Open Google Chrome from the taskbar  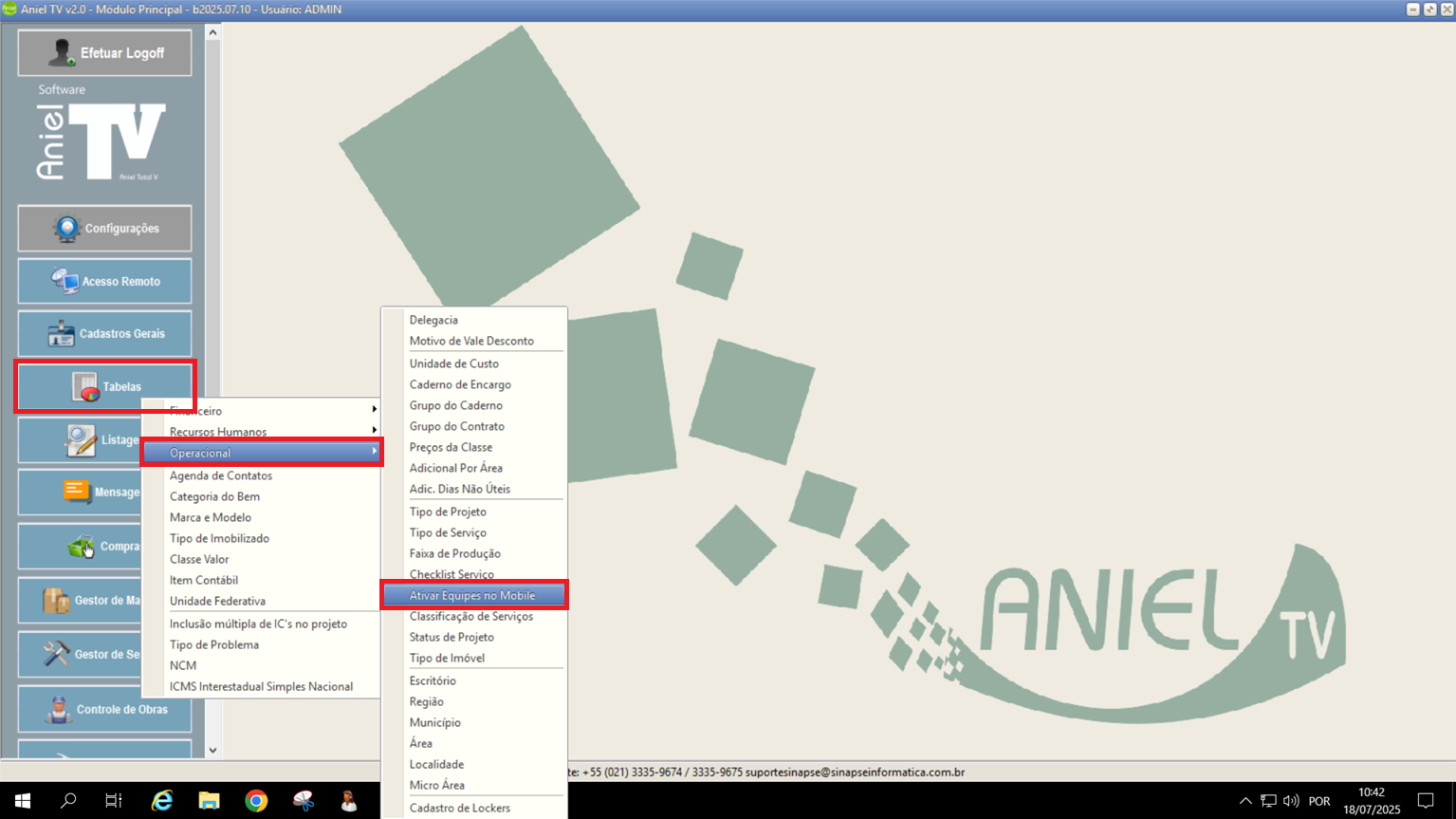click(x=256, y=801)
